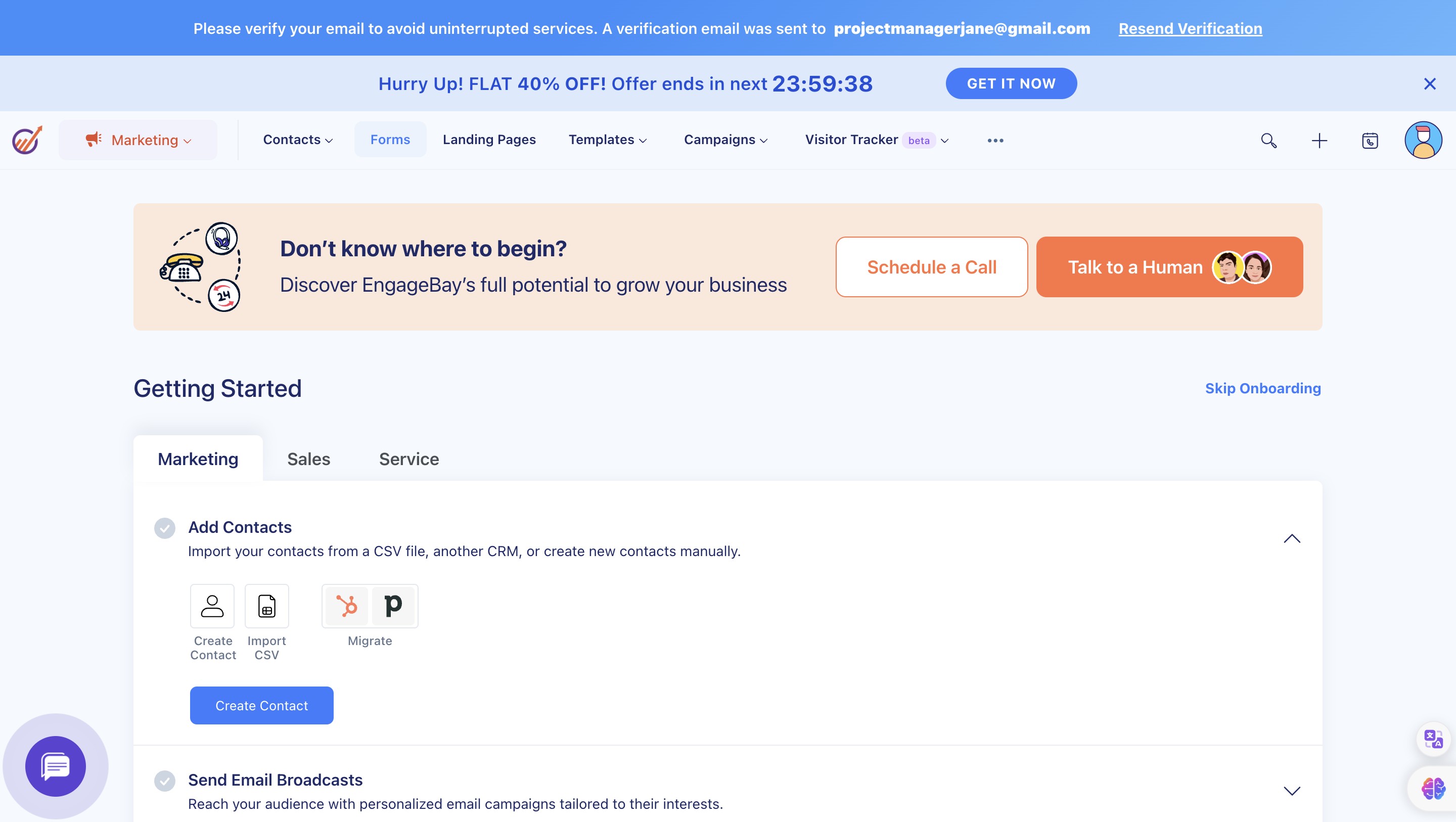Toggle the Send Email Broadcasts checkmark
1456x822 pixels.
click(x=164, y=781)
